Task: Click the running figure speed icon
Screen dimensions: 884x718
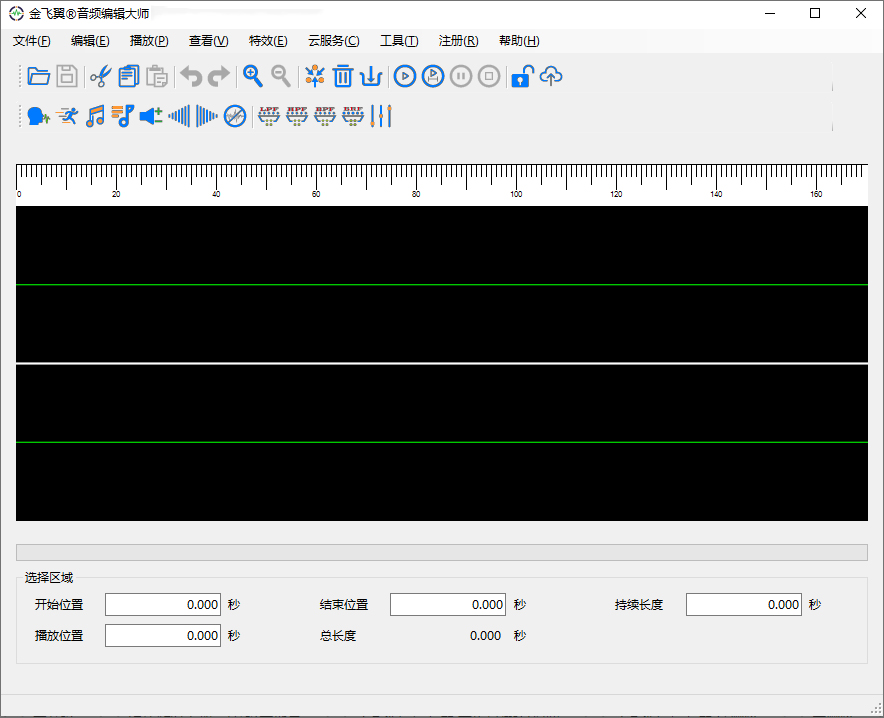Action: pos(67,116)
